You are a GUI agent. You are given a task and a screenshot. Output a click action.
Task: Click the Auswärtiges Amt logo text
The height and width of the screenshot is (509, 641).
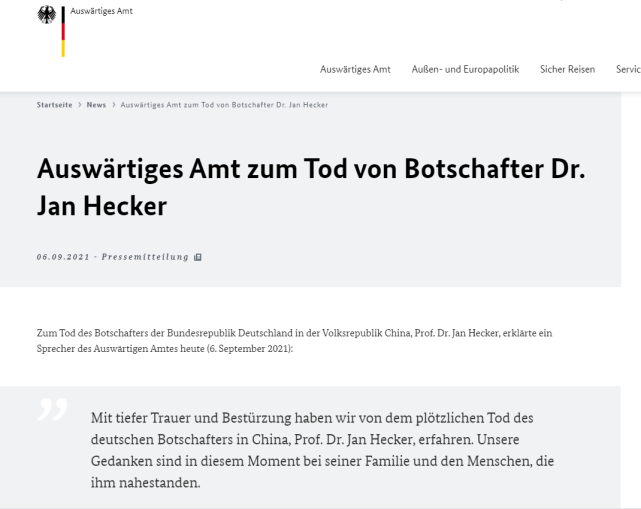point(101,11)
